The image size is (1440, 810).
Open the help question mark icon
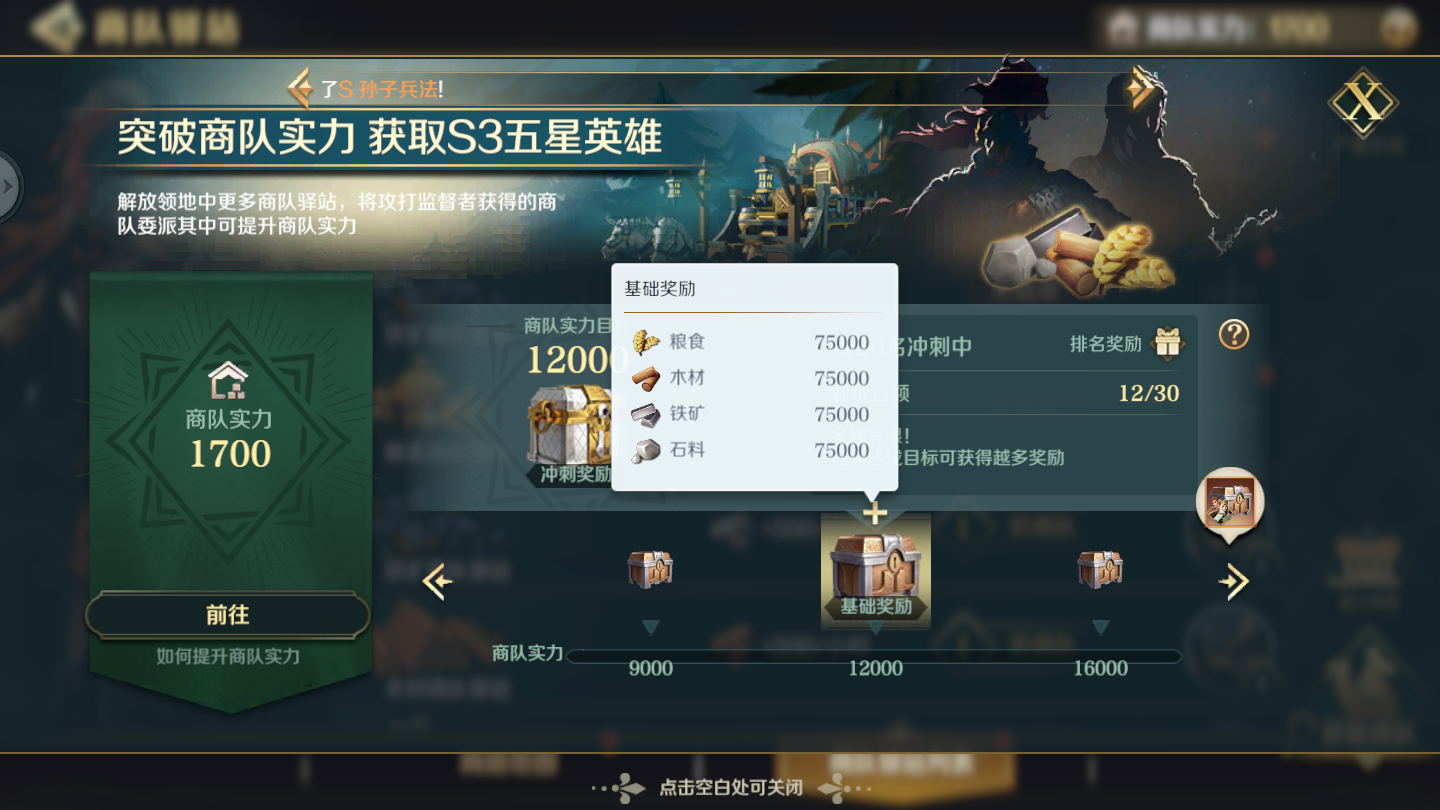pos(1234,334)
